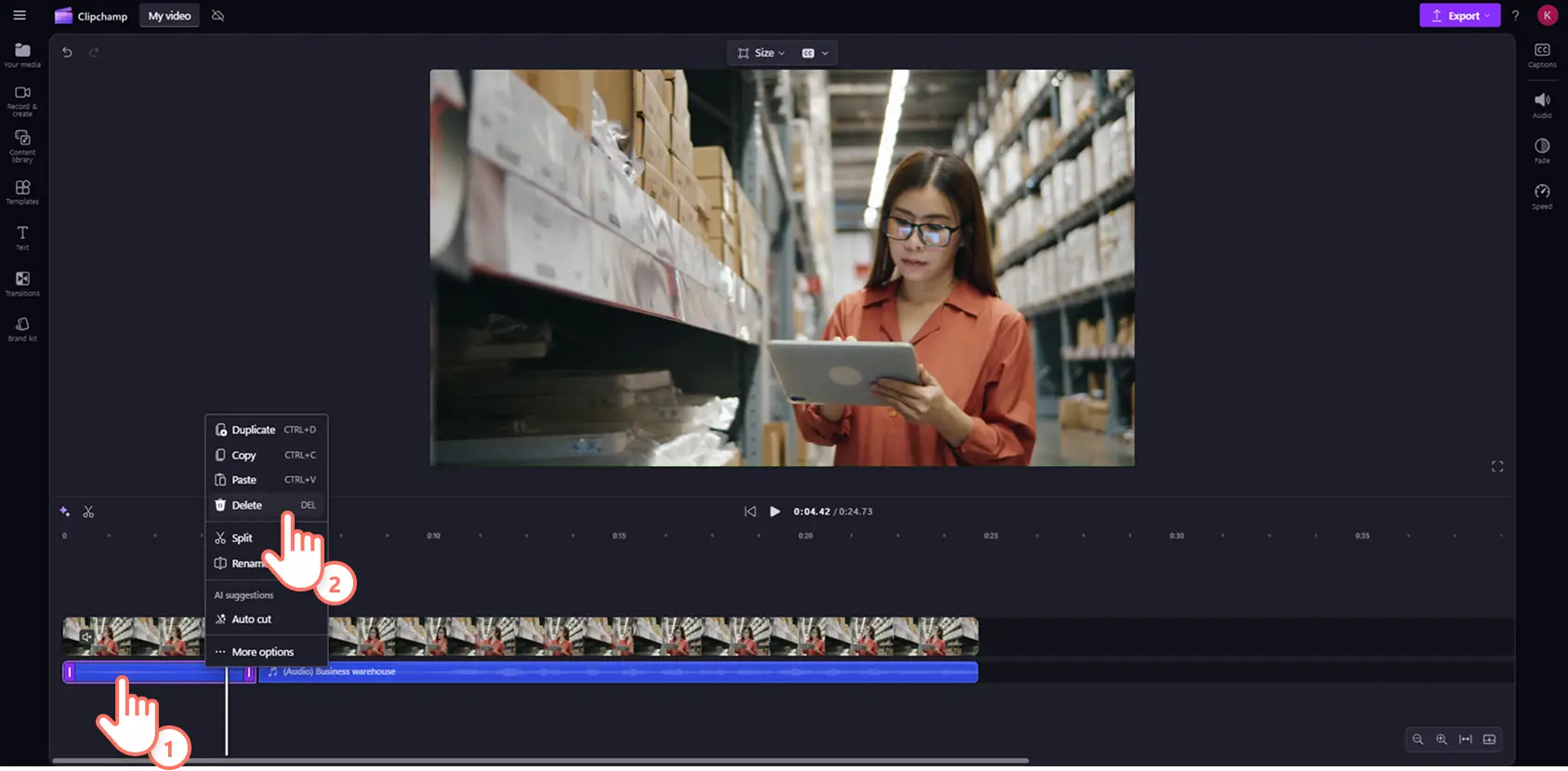Play the video preview
The image size is (1568, 771).
tap(775, 512)
